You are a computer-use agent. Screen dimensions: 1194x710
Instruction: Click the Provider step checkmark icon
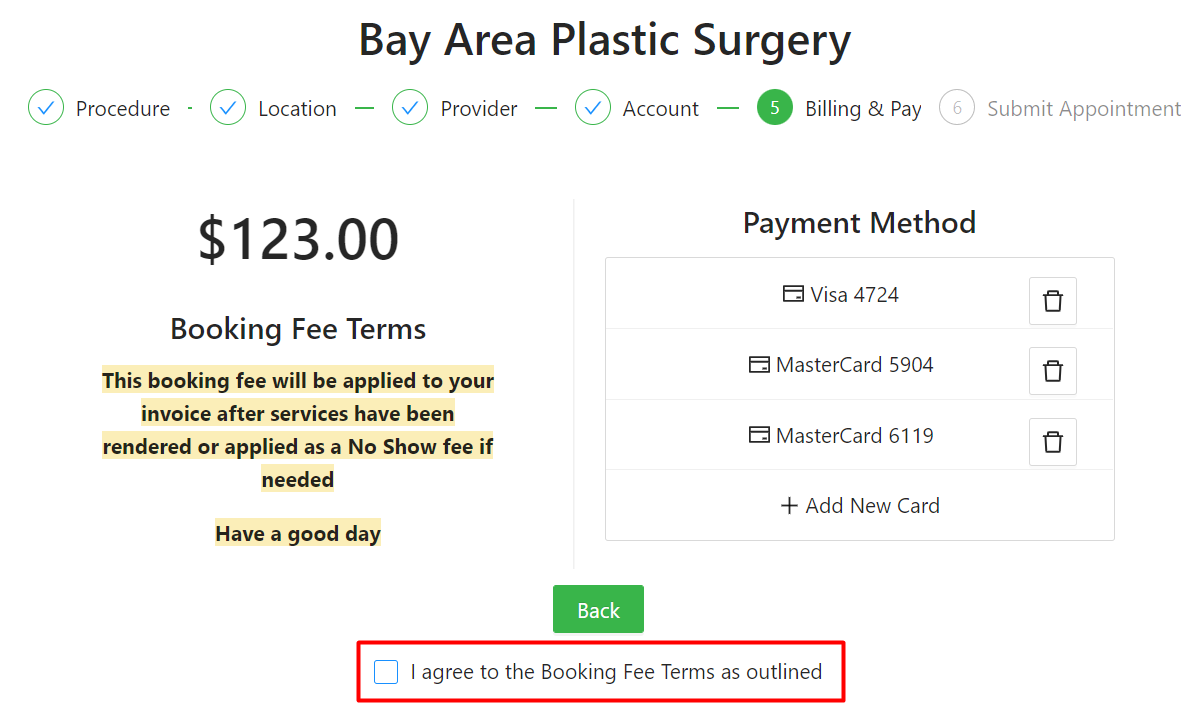coord(410,107)
